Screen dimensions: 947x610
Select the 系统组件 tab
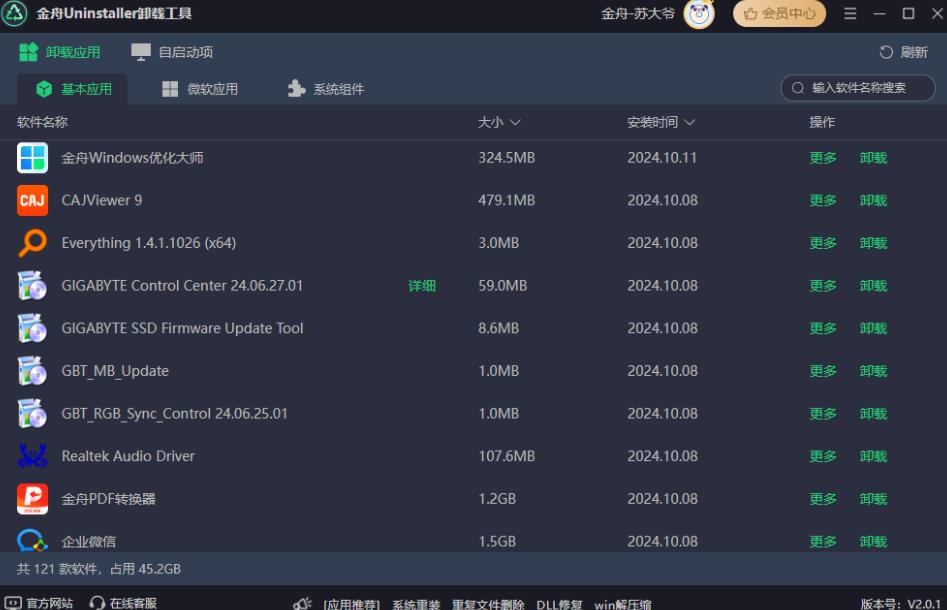click(326, 89)
